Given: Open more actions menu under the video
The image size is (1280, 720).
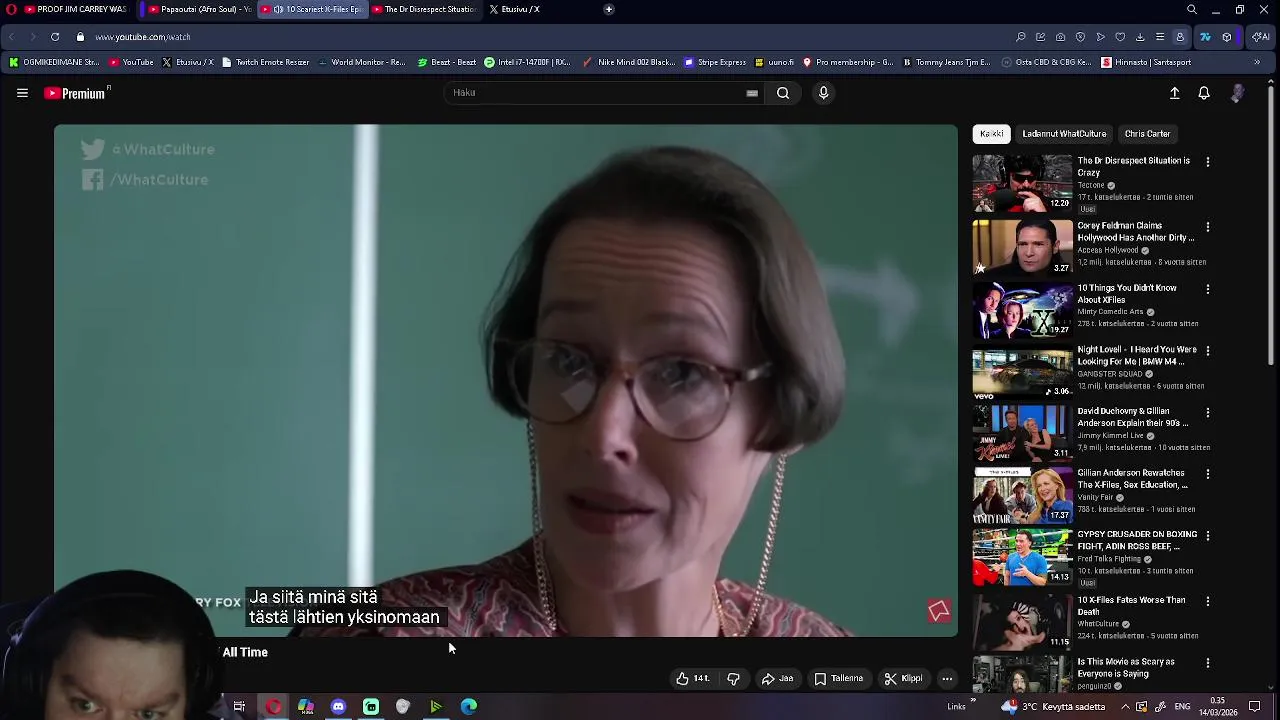Looking at the screenshot, I should [947, 678].
